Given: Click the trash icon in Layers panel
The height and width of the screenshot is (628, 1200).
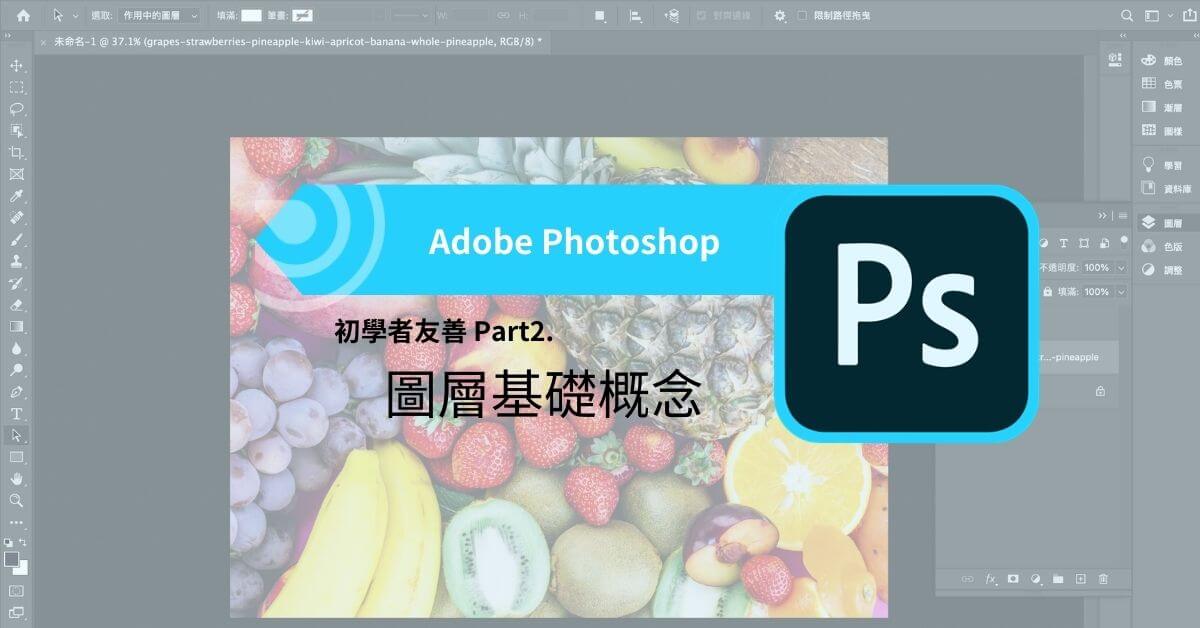Looking at the screenshot, I should (x=1103, y=578).
